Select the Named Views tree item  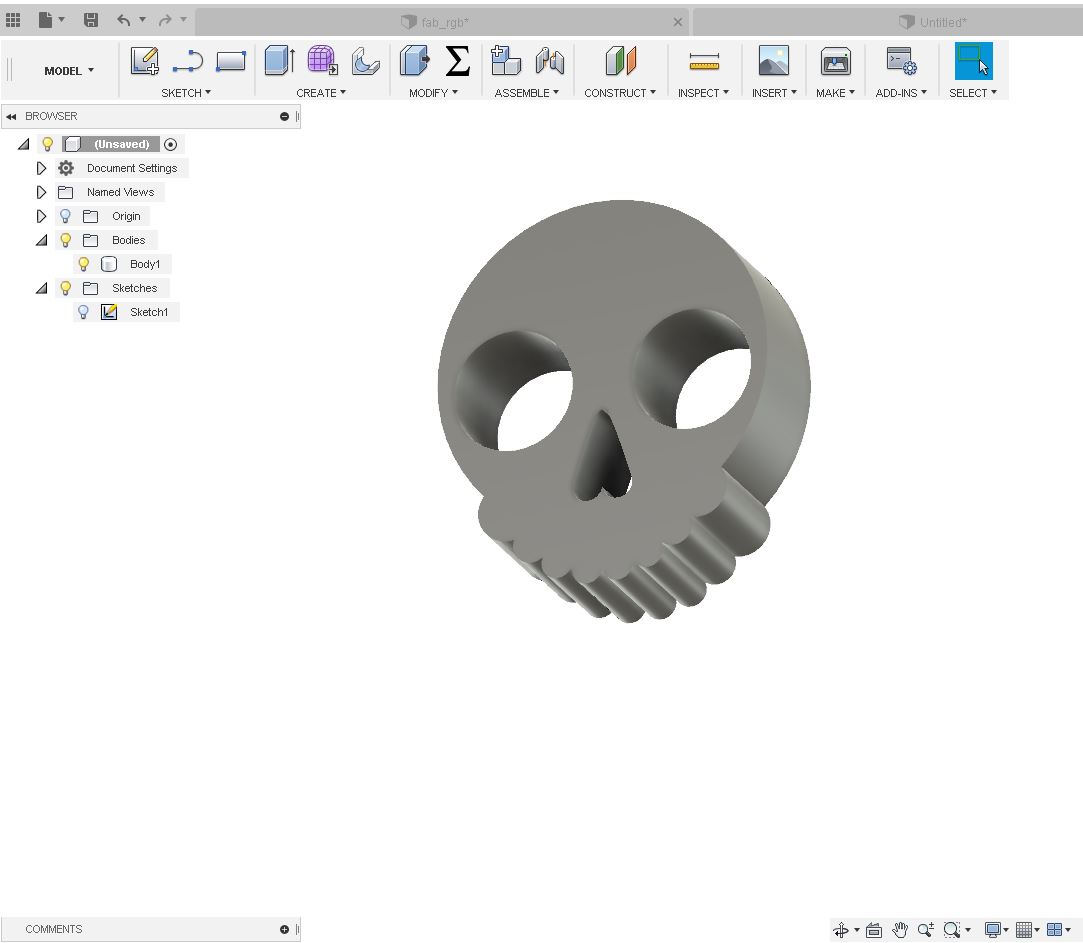point(120,192)
